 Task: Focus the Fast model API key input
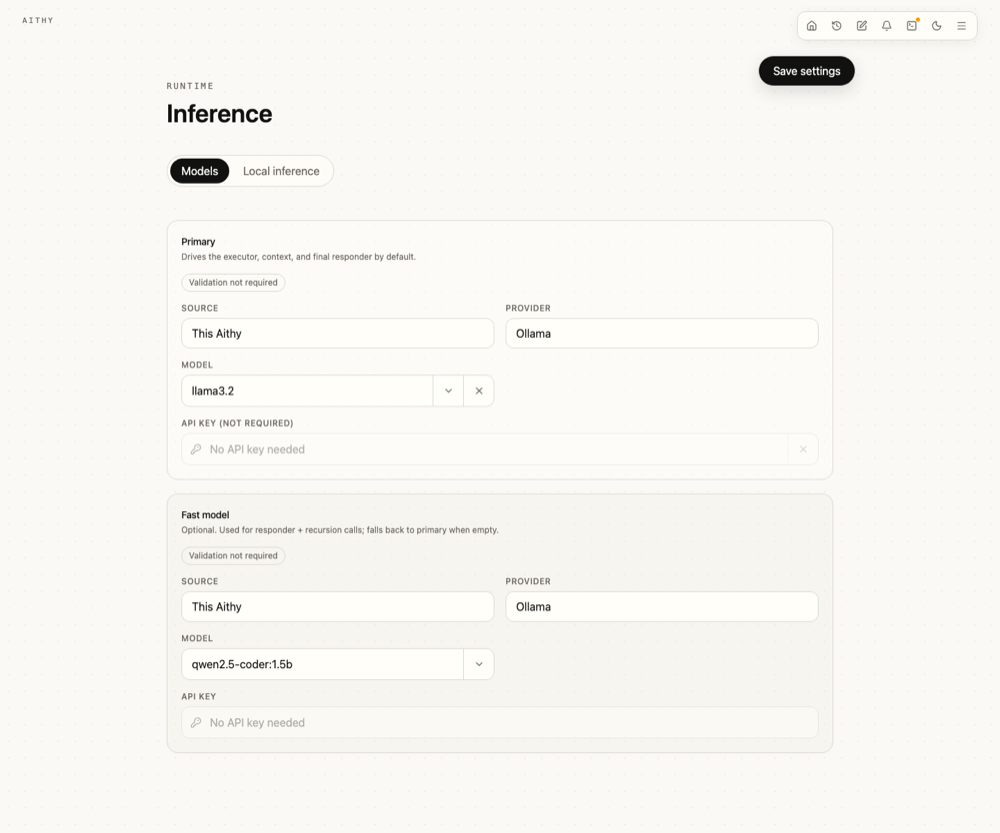tap(499, 723)
